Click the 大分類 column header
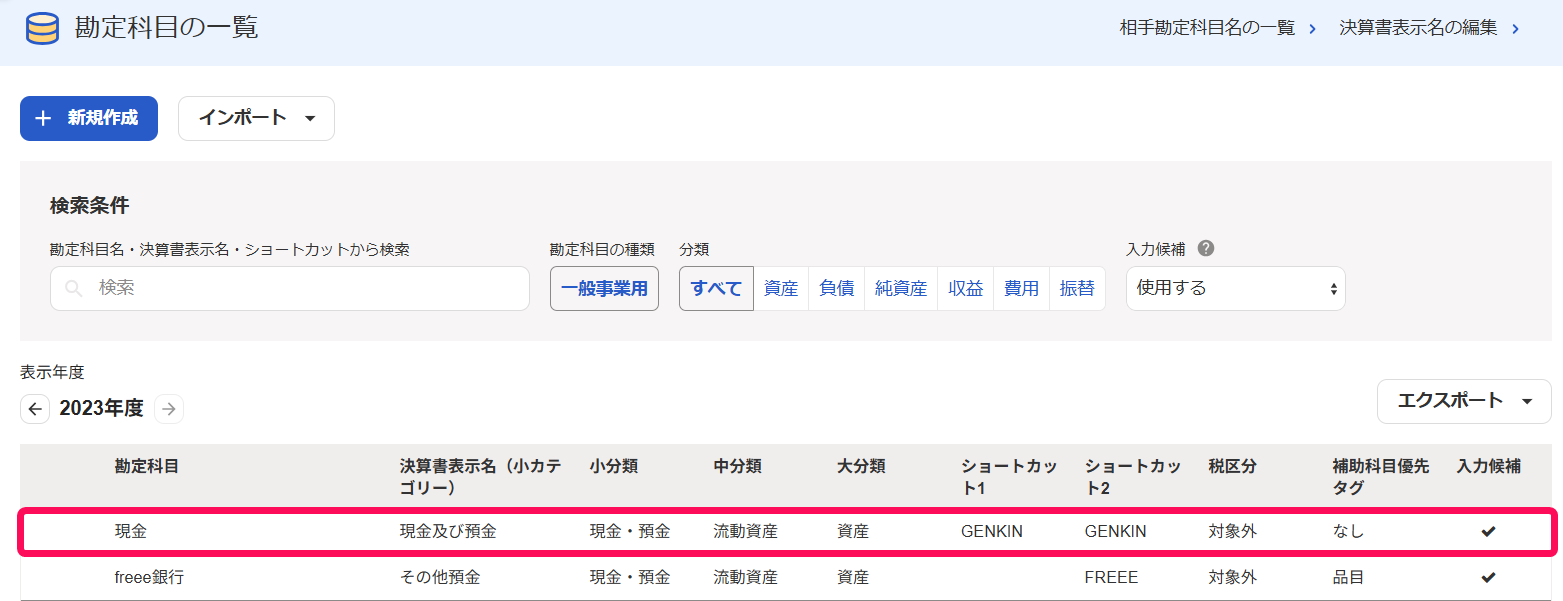Image resolution: width=1563 pixels, height=601 pixels. pyautogui.click(x=861, y=466)
